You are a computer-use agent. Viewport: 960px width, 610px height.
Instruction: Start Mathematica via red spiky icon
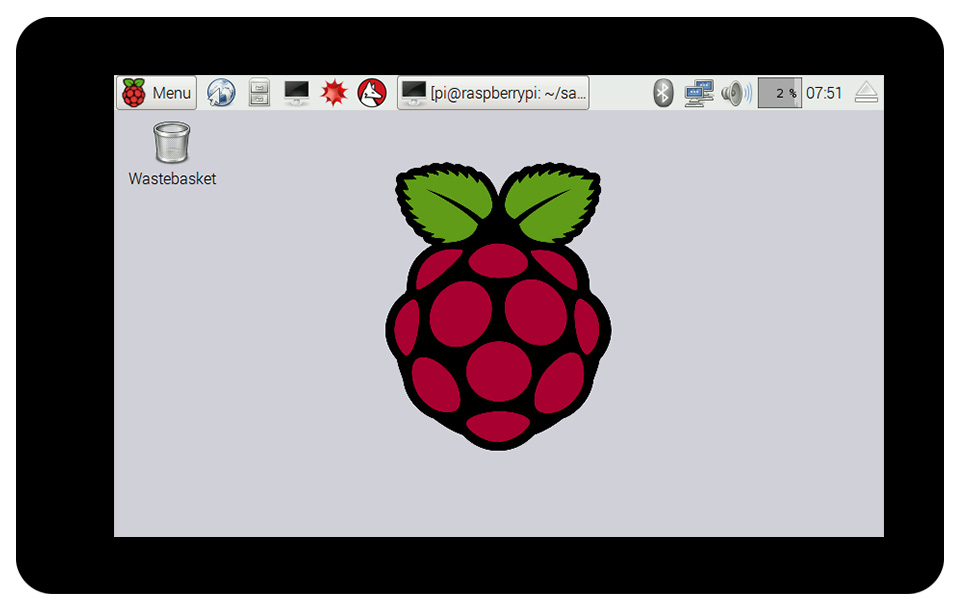coord(334,93)
